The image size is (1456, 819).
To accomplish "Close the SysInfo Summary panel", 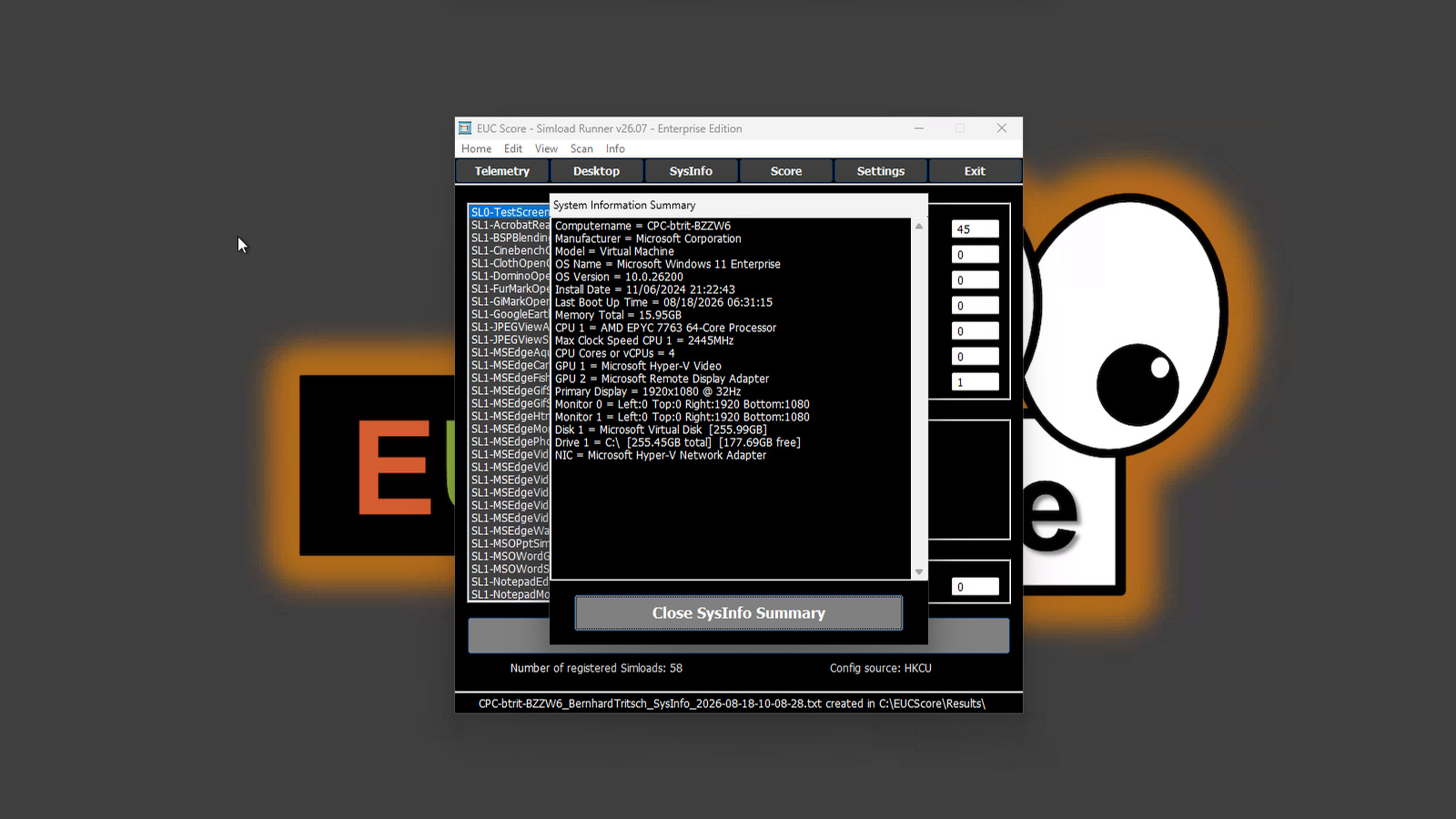I will (x=739, y=613).
